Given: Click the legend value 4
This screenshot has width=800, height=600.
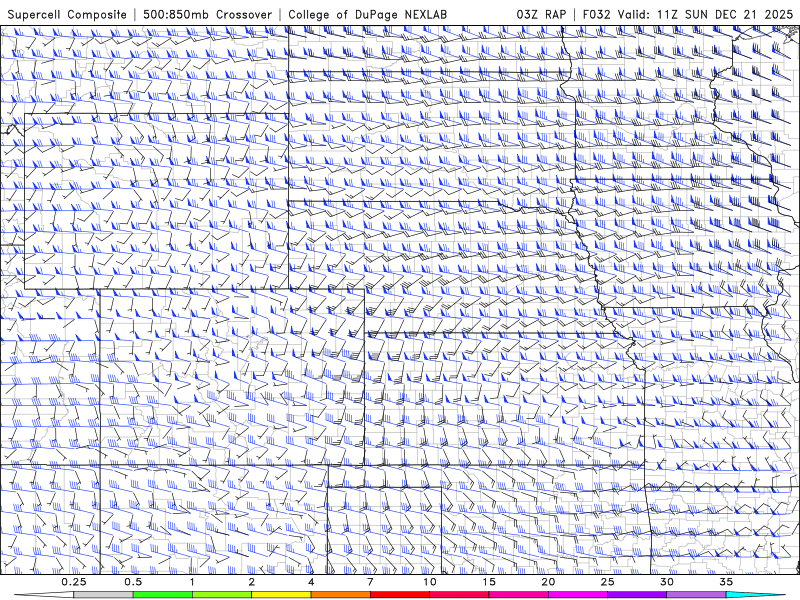Looking at the screenshot, I should 311,582.
